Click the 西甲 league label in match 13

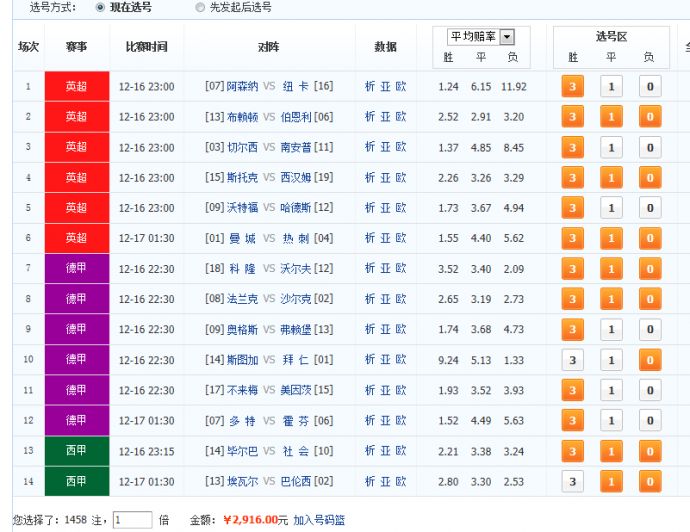click(x=77, y=451)
